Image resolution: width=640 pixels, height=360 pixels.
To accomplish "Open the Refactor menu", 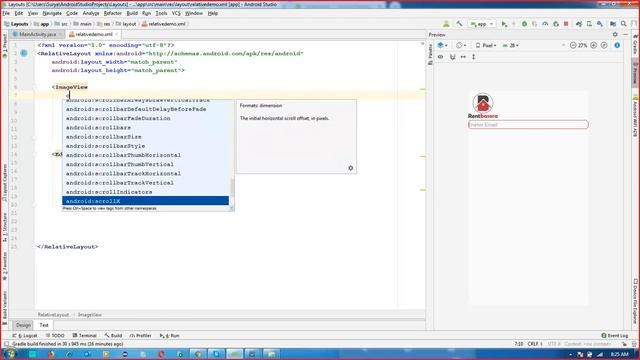I will 113,13.
